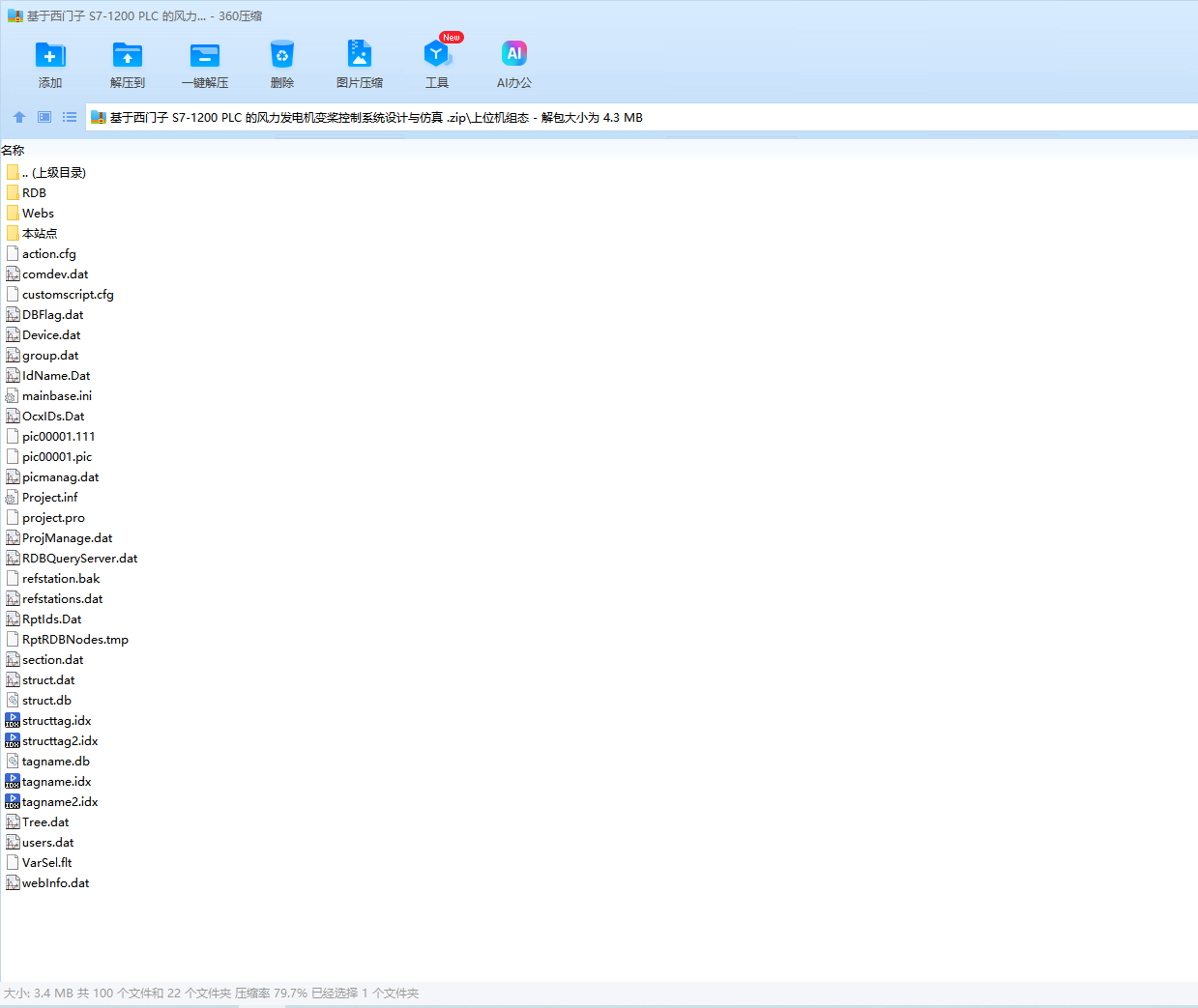Switch to list view icon
This screenshot has width=1198, height=1008.
[x=70, y=117]
